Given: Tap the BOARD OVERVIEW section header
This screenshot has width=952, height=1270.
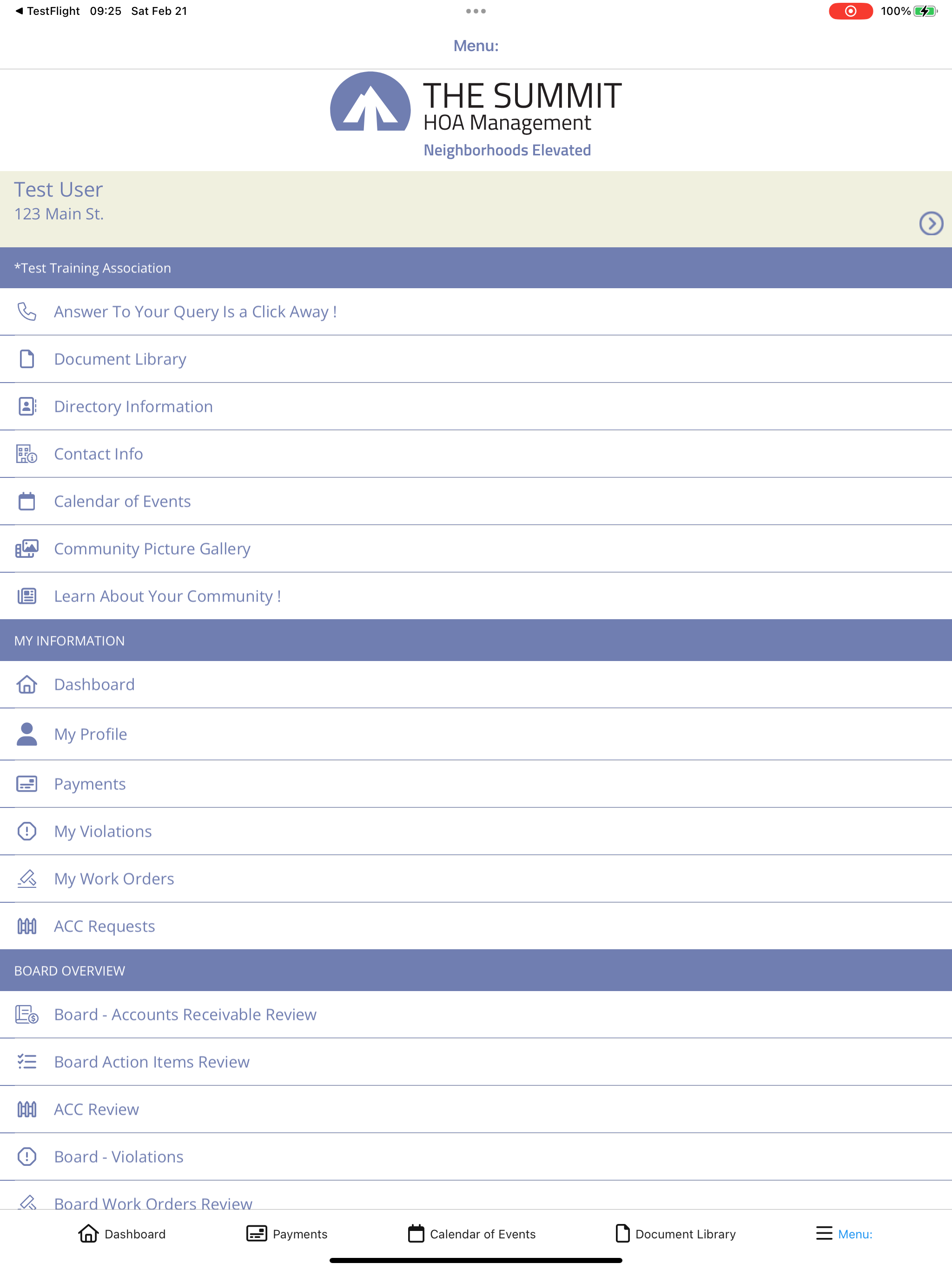Looking at the screenshot, I should tap(476, 970).
